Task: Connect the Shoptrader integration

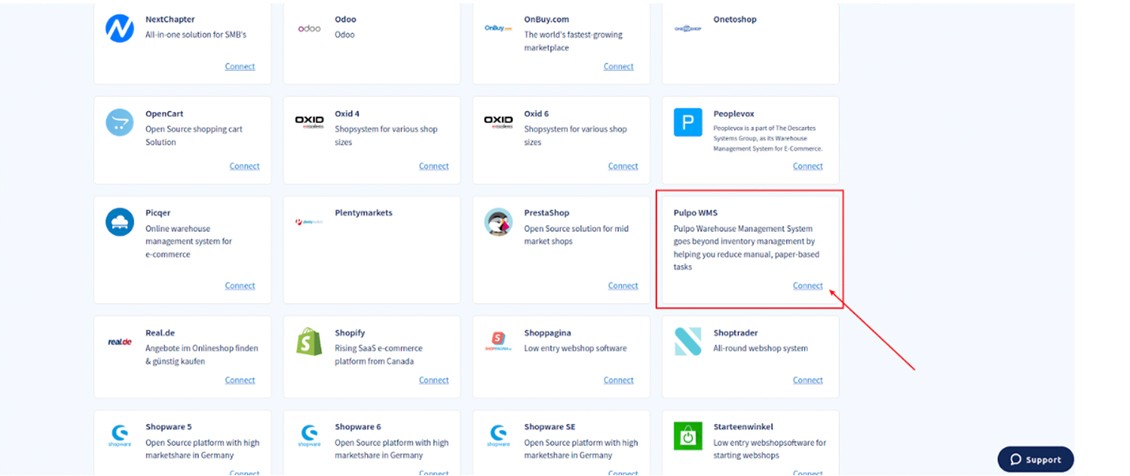Action: tap(808, 380)
